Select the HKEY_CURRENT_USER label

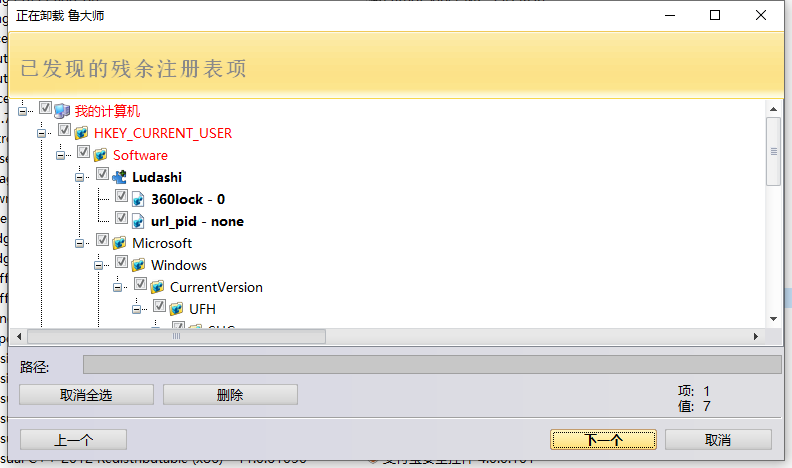[163, 133]
